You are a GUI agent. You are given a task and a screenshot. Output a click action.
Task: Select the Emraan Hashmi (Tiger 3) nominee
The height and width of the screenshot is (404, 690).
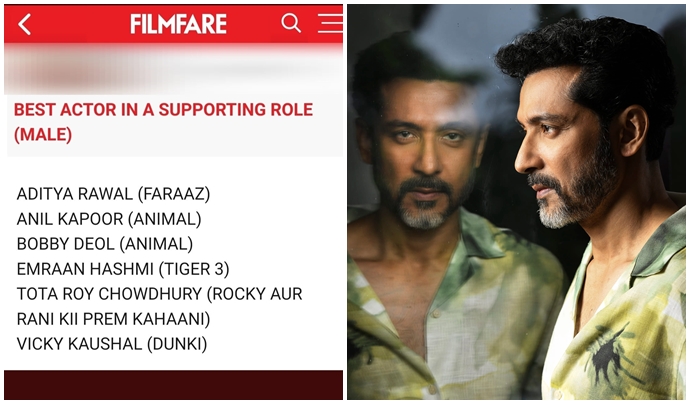(123, 269)
